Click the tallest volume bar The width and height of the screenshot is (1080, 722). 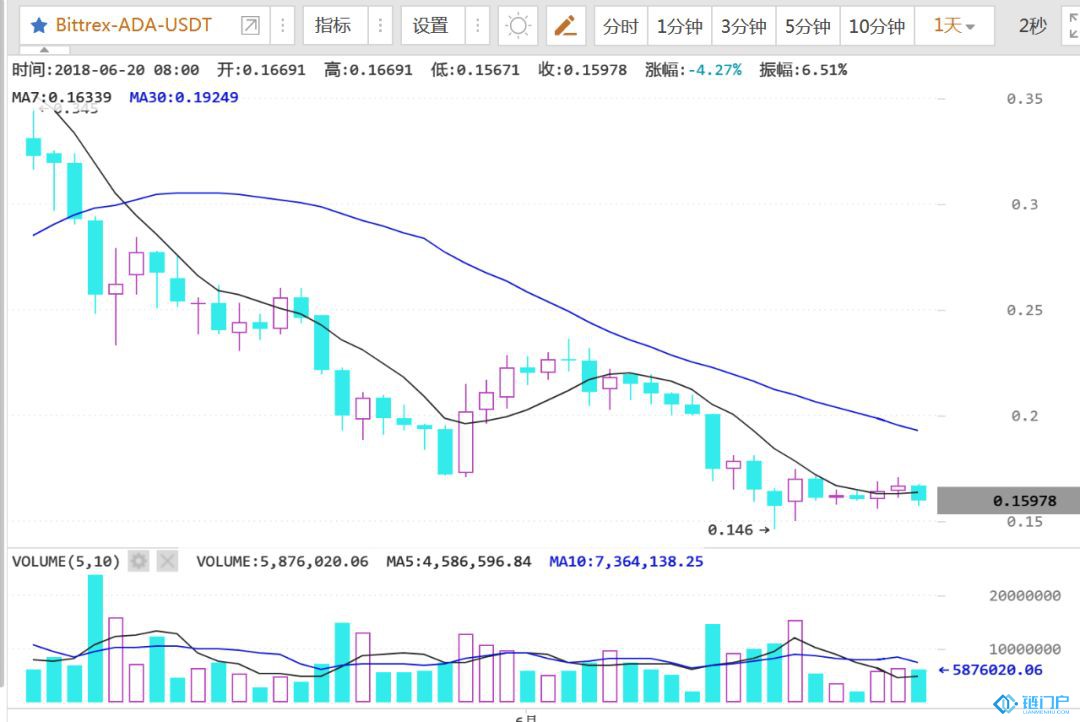(96, 638)
